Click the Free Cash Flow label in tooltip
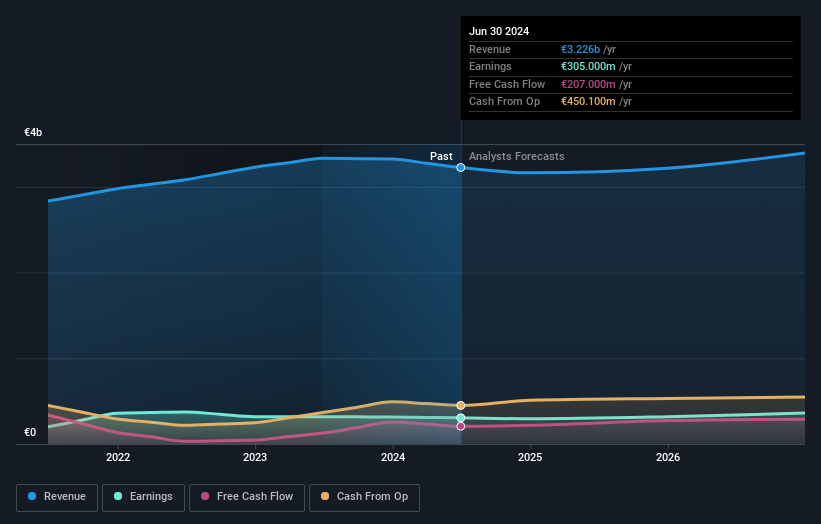The image size is (821, 524). point(507,84)
